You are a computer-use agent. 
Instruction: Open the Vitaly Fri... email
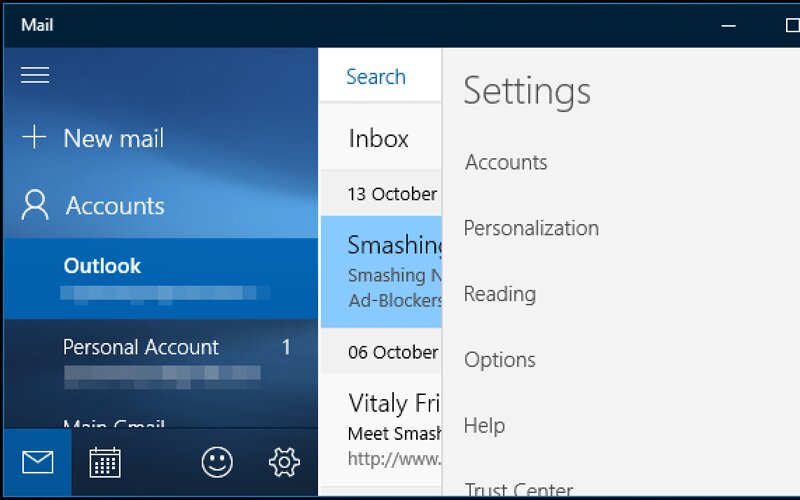[381, 430]
